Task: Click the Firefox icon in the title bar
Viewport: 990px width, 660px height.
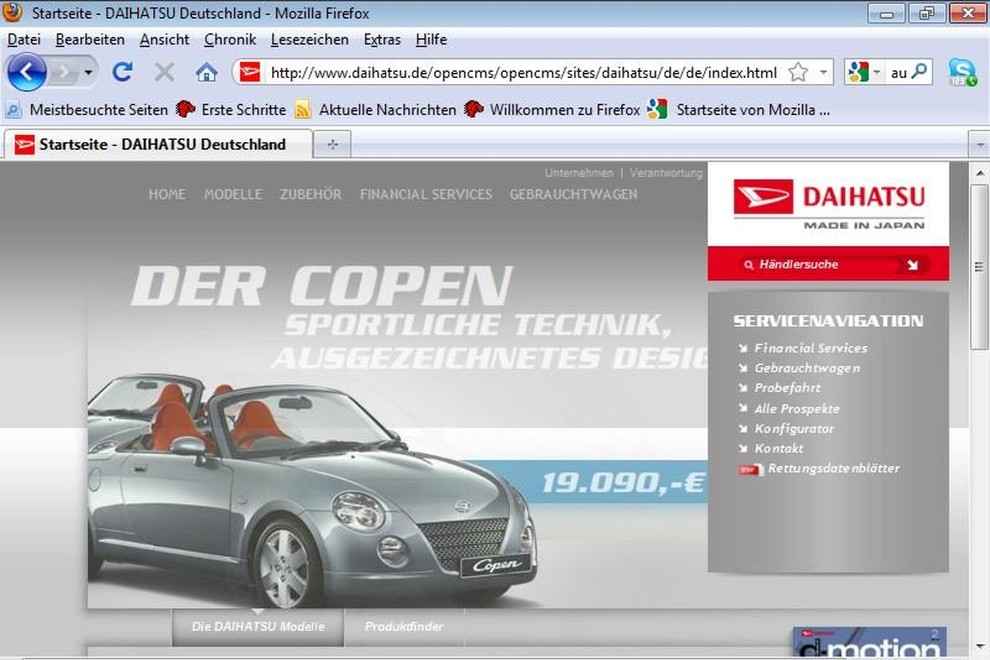Action: [x=13, y=11]
